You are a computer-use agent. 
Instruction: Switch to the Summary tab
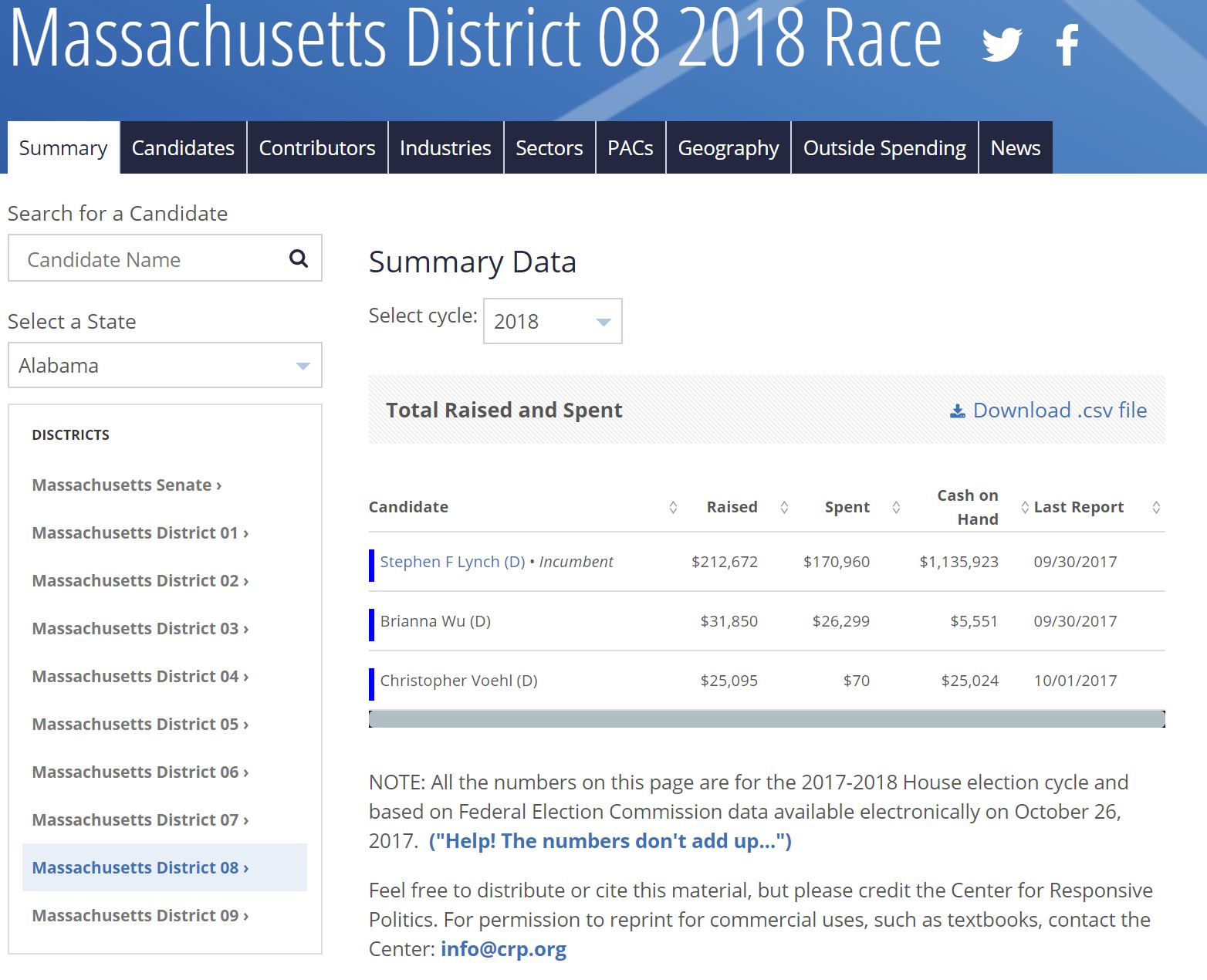click(x=63, y=147)
